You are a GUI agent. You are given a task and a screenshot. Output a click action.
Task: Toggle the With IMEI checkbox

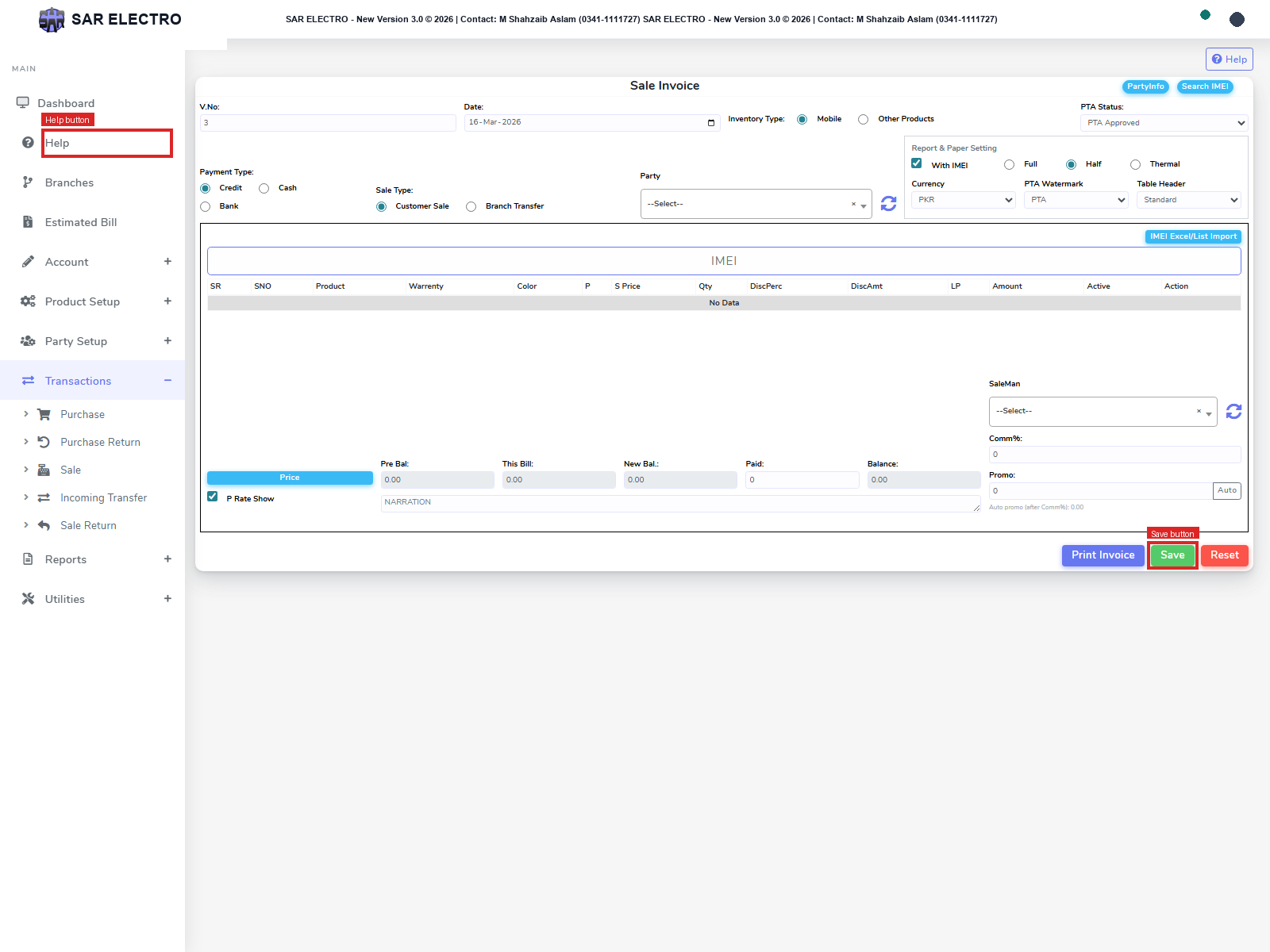(x=916, y=163)
